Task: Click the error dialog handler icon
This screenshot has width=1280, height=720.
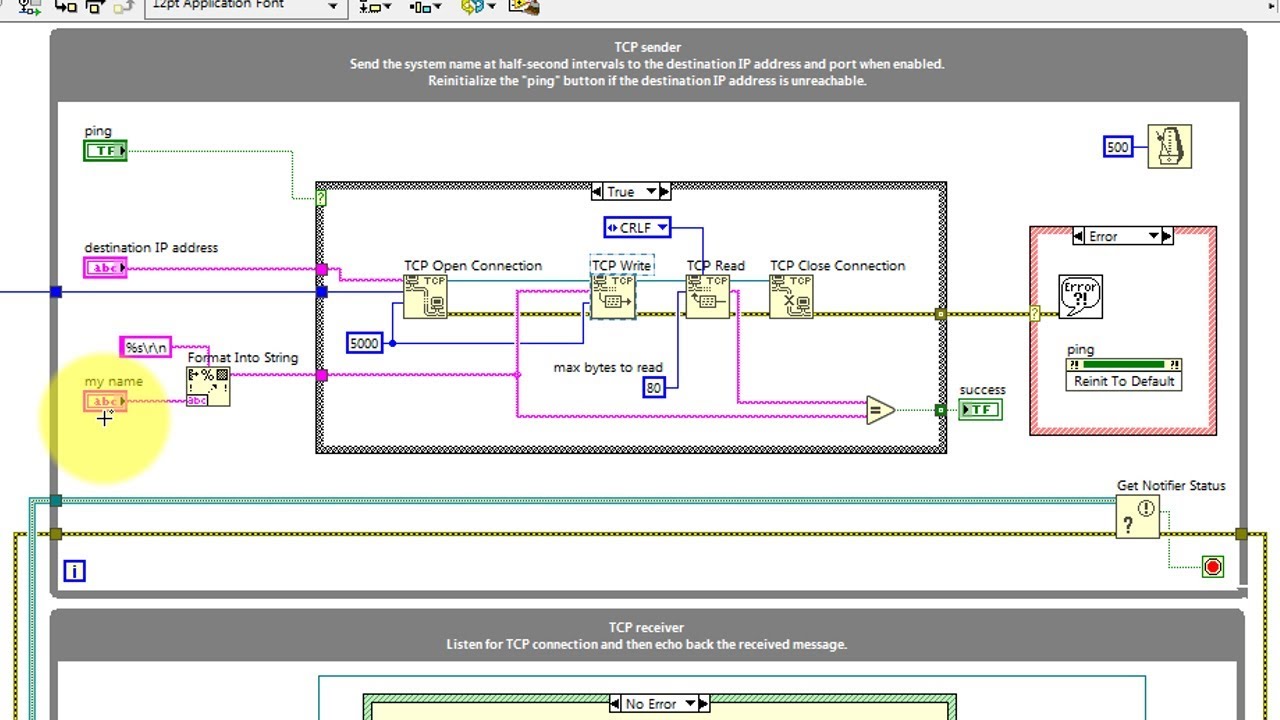Action: [1081, 297]
